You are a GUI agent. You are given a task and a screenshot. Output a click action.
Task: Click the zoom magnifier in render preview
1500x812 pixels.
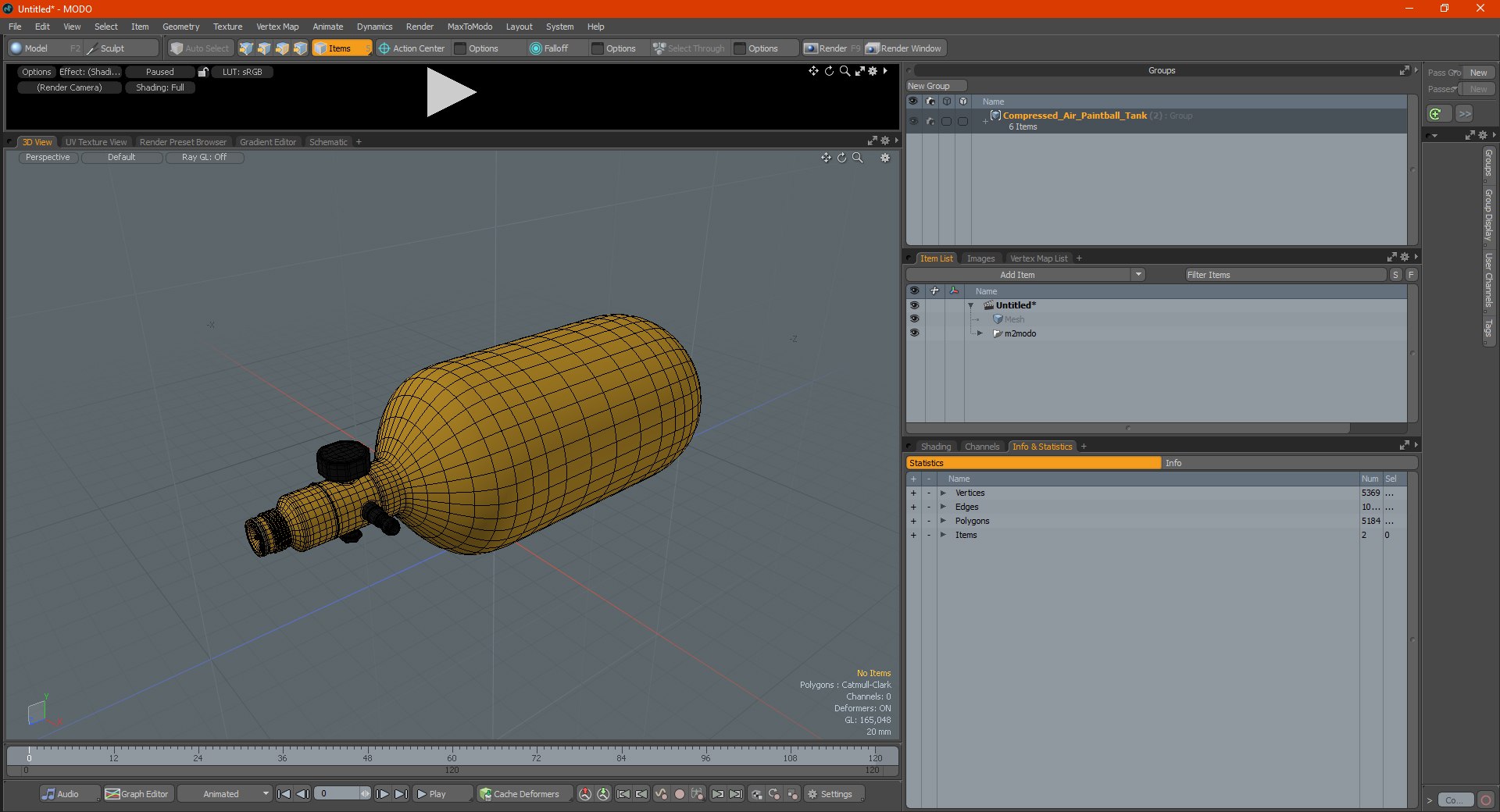tap(845, 71)
